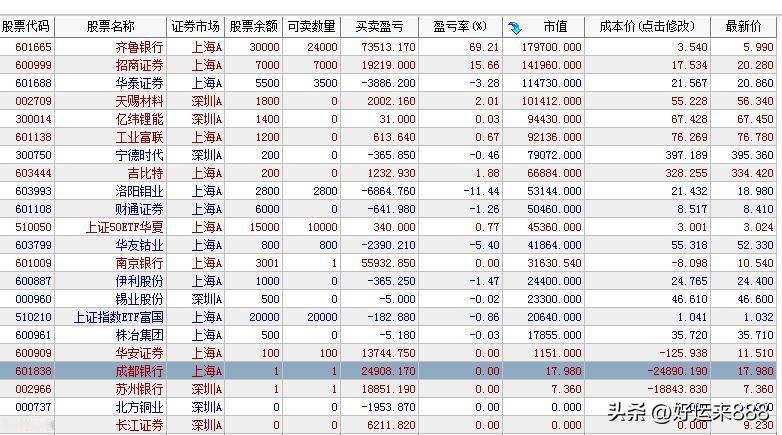The image size is (782, 435).
Task: Click the 盈亏率(%) column header
Action: coord(460,26)
